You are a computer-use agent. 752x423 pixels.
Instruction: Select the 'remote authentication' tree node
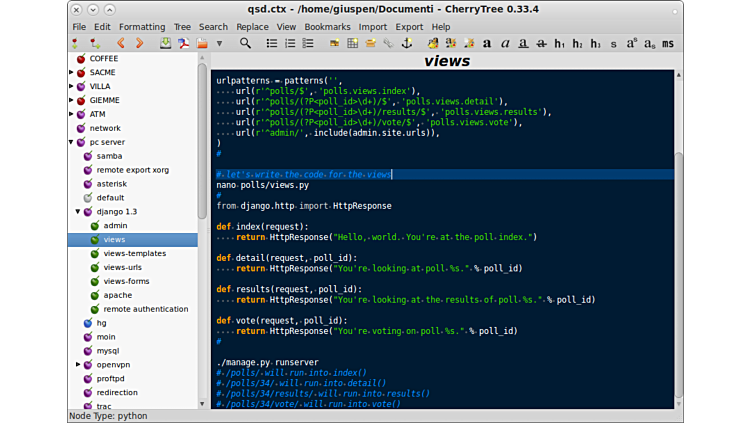tap(145, 309)
